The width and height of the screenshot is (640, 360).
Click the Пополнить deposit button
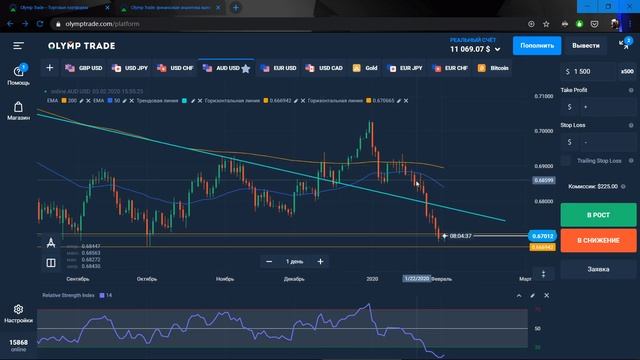(537, 46)
